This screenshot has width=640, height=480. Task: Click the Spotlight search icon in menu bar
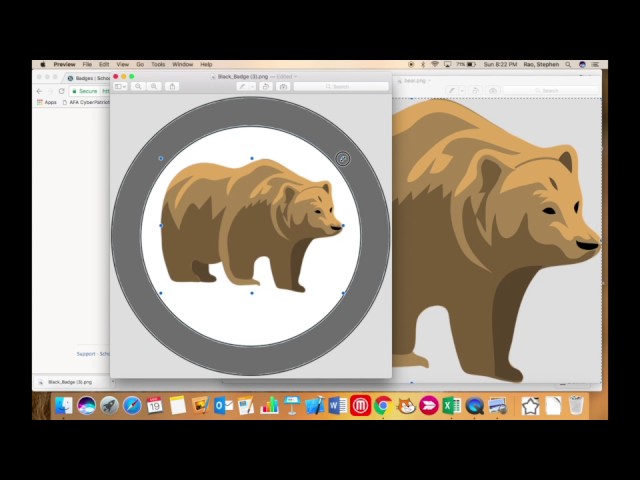[568, 64]
